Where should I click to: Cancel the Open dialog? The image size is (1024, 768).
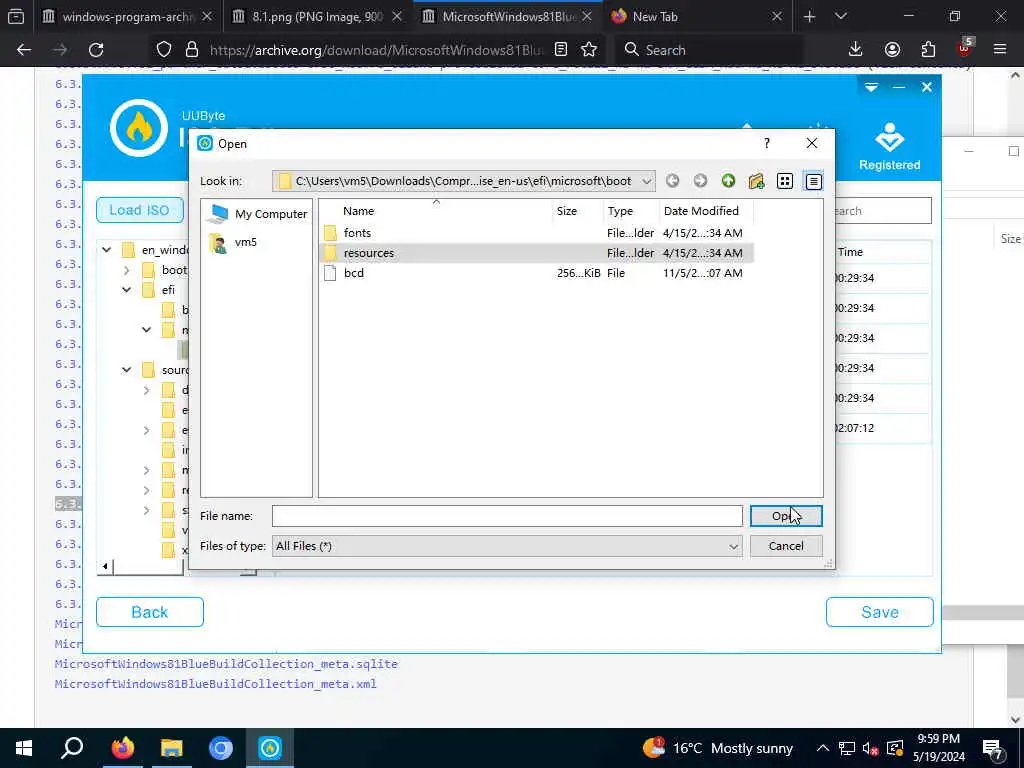[x=786, y=546]
